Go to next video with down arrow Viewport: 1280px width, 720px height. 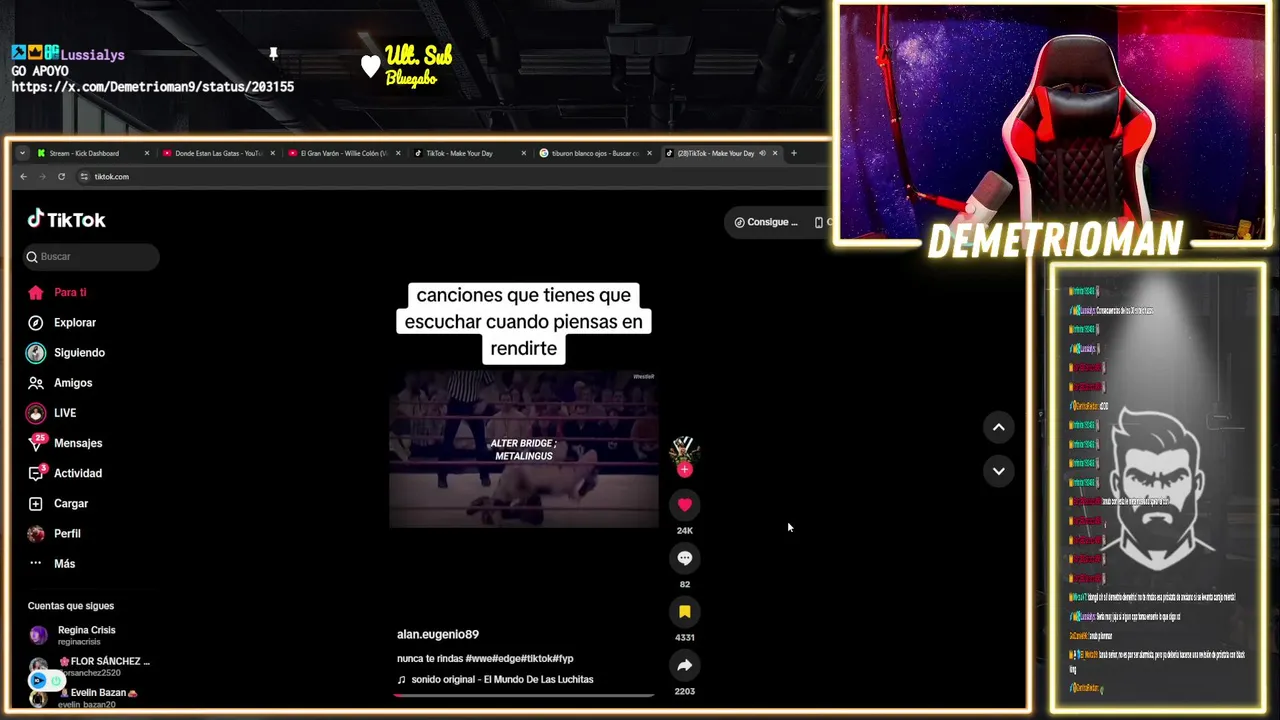(x=998, y=471)
